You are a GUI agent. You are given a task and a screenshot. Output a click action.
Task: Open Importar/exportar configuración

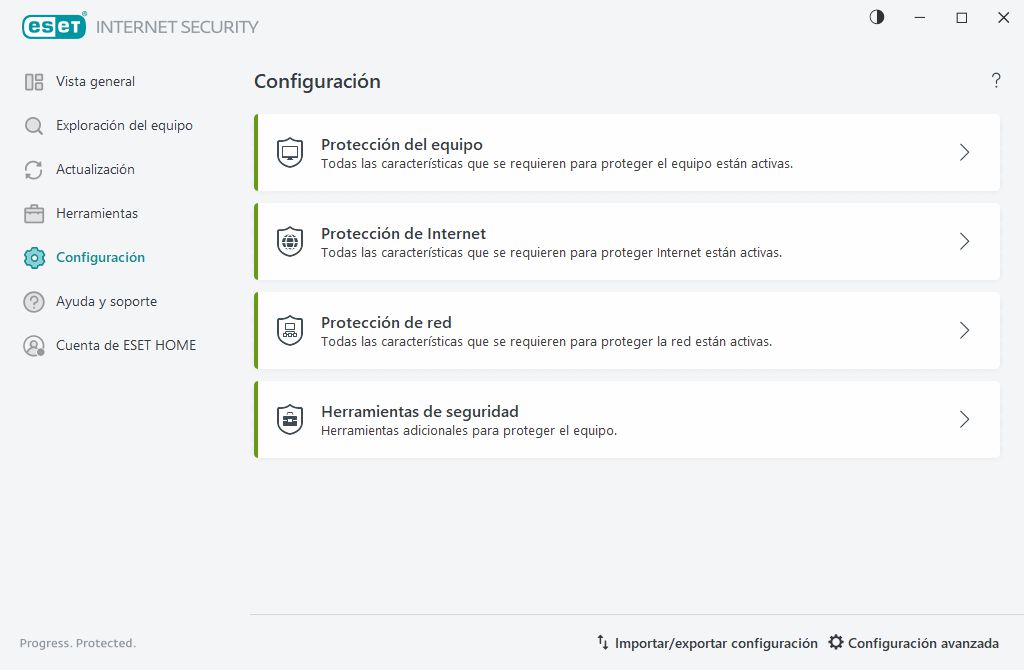pyautogui.click(x=714, y=643)
